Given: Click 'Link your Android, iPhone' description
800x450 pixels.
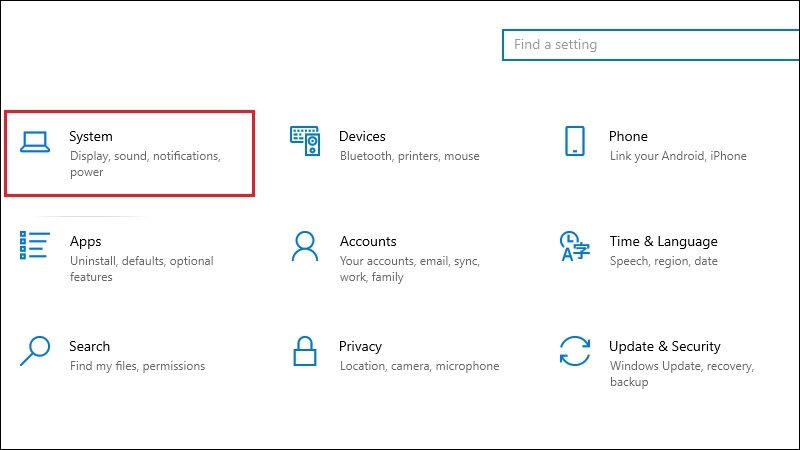Looking at the screenshot, I should (678, 156).
